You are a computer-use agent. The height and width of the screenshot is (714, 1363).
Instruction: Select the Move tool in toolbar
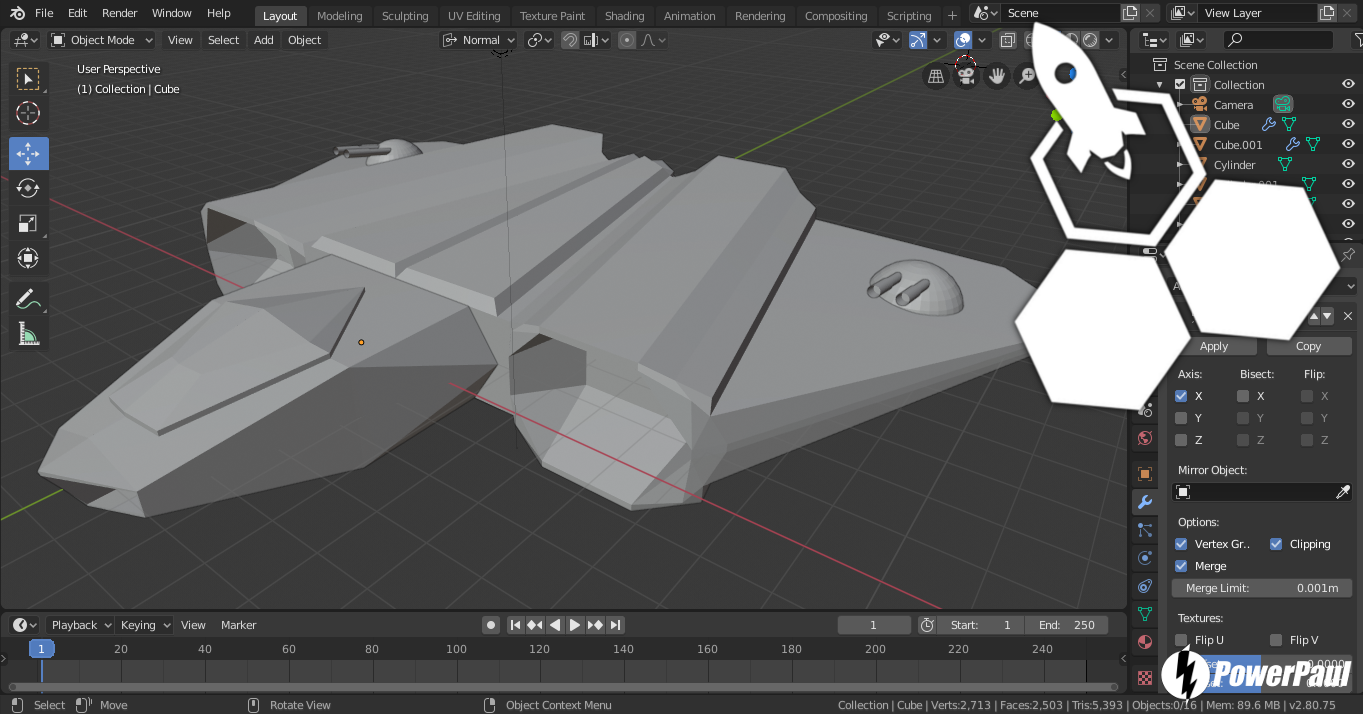28,153
